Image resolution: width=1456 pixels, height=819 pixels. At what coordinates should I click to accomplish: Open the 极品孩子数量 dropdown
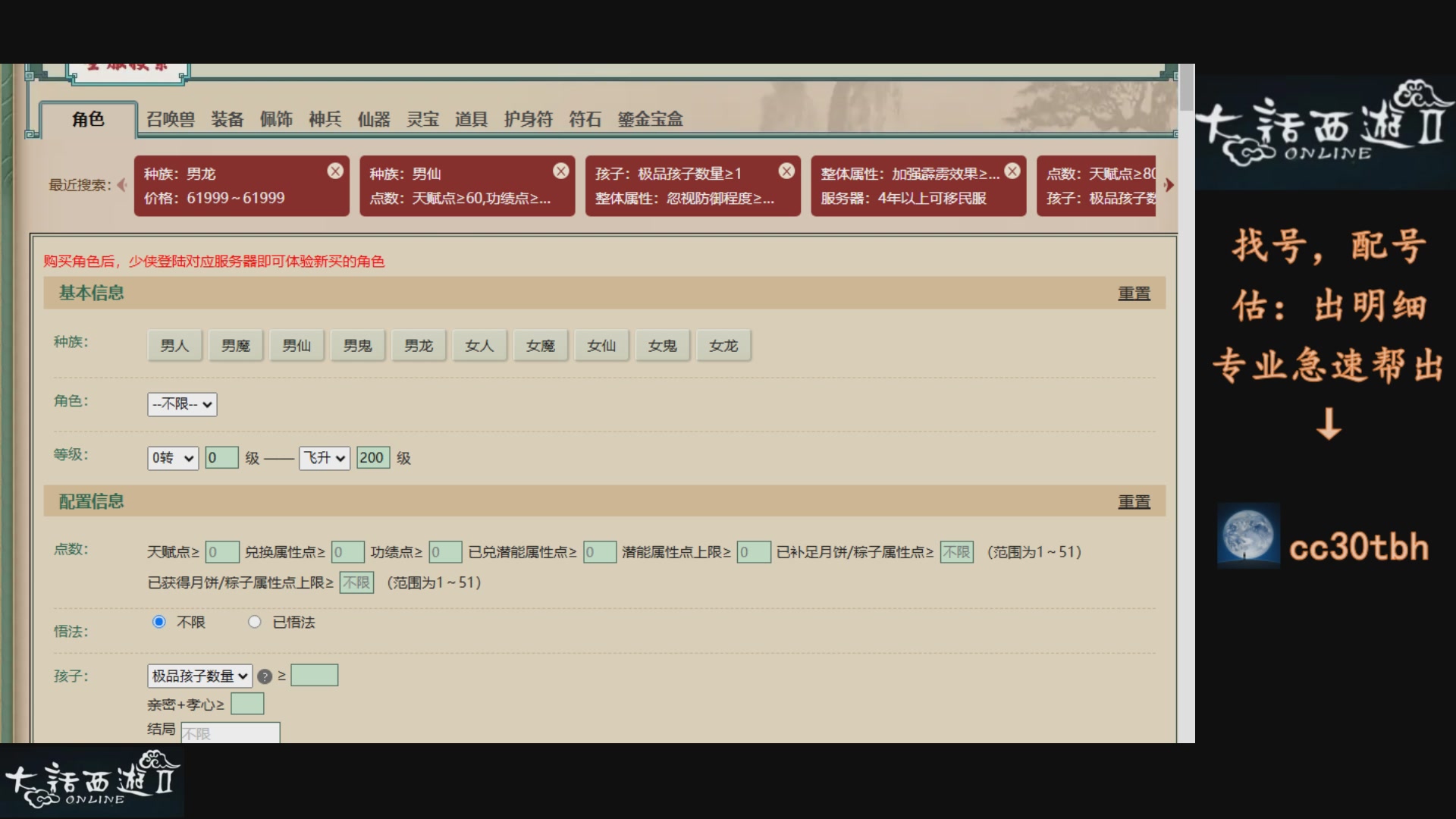pos(200,676)
